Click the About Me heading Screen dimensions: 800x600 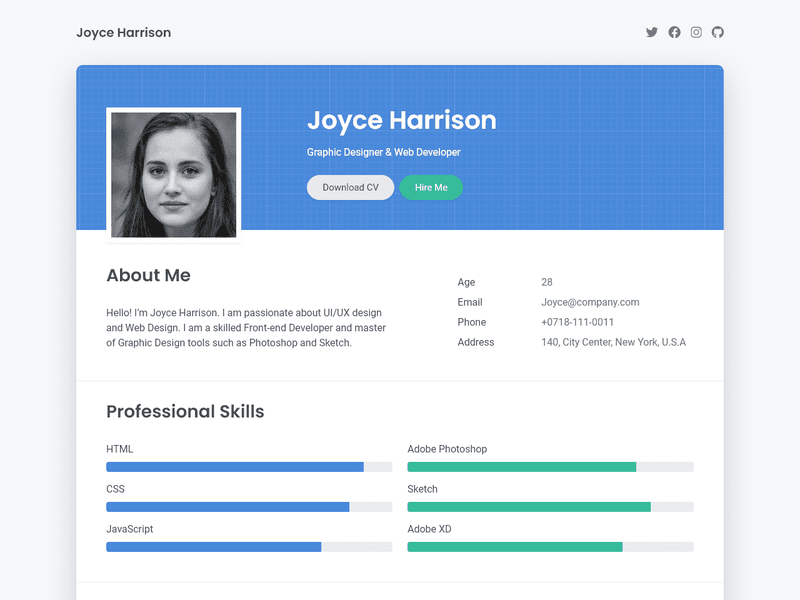tap(148, 276)
